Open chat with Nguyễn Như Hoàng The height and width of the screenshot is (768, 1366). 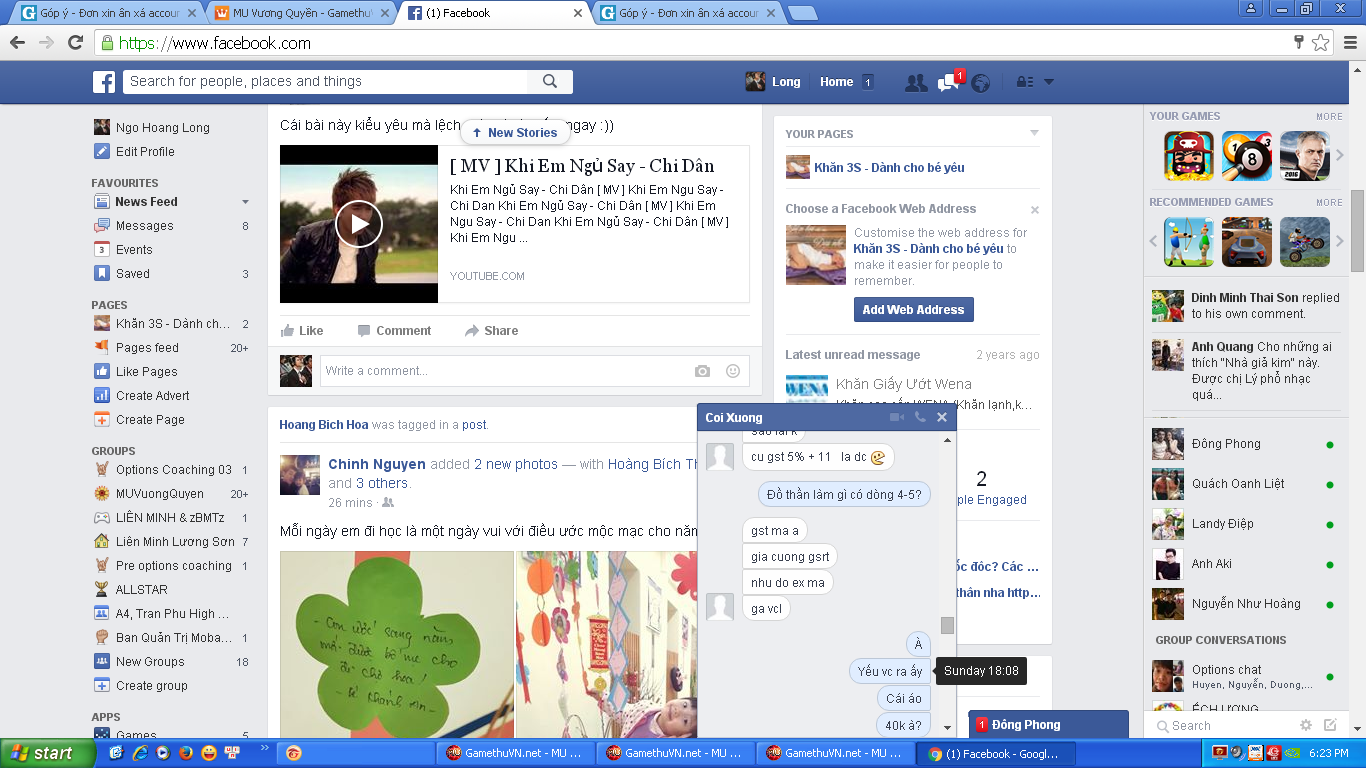pyautogui.click(x=1244, y=604)
